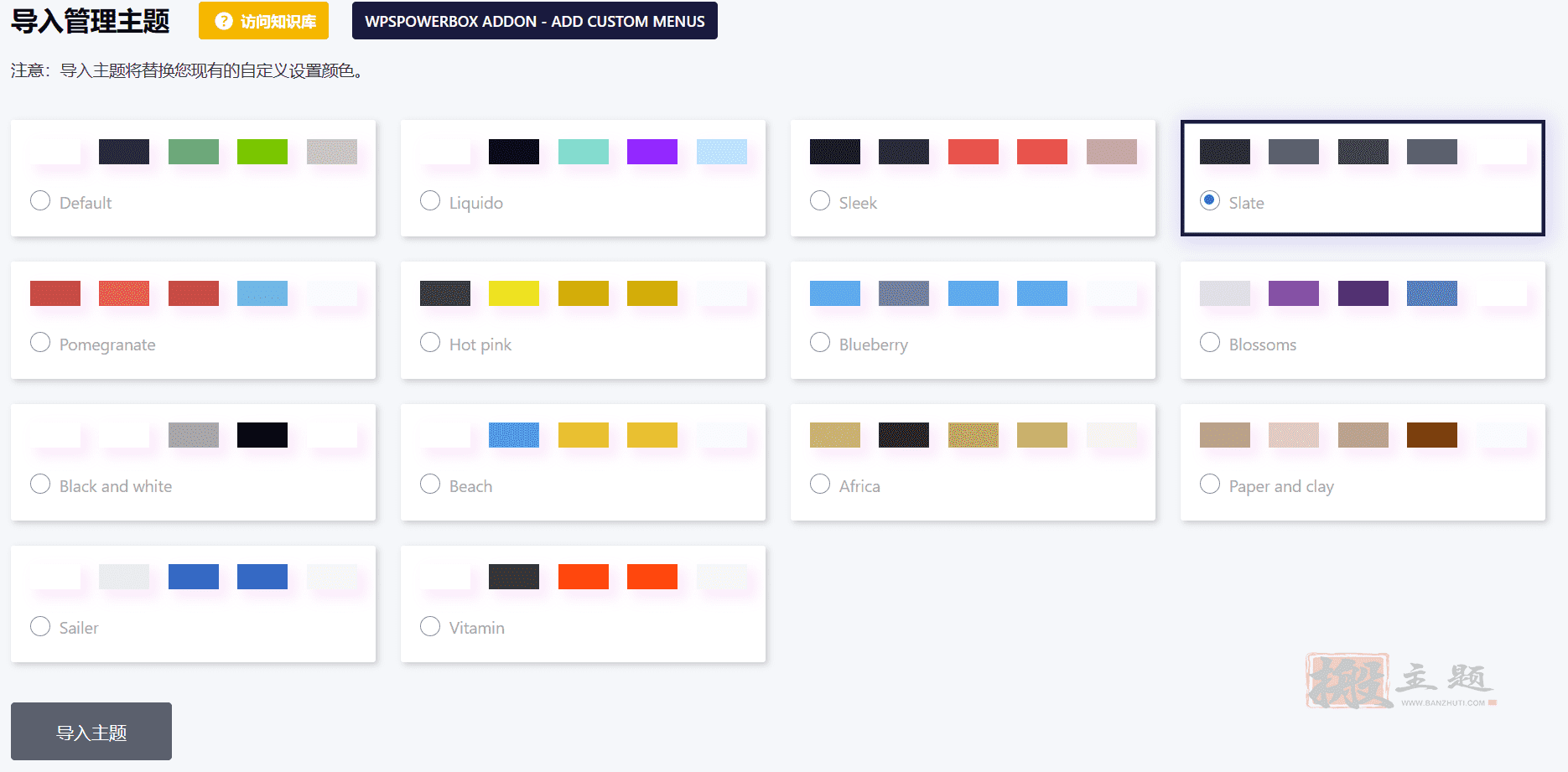Select the Default theme radio button

(40, 201)
